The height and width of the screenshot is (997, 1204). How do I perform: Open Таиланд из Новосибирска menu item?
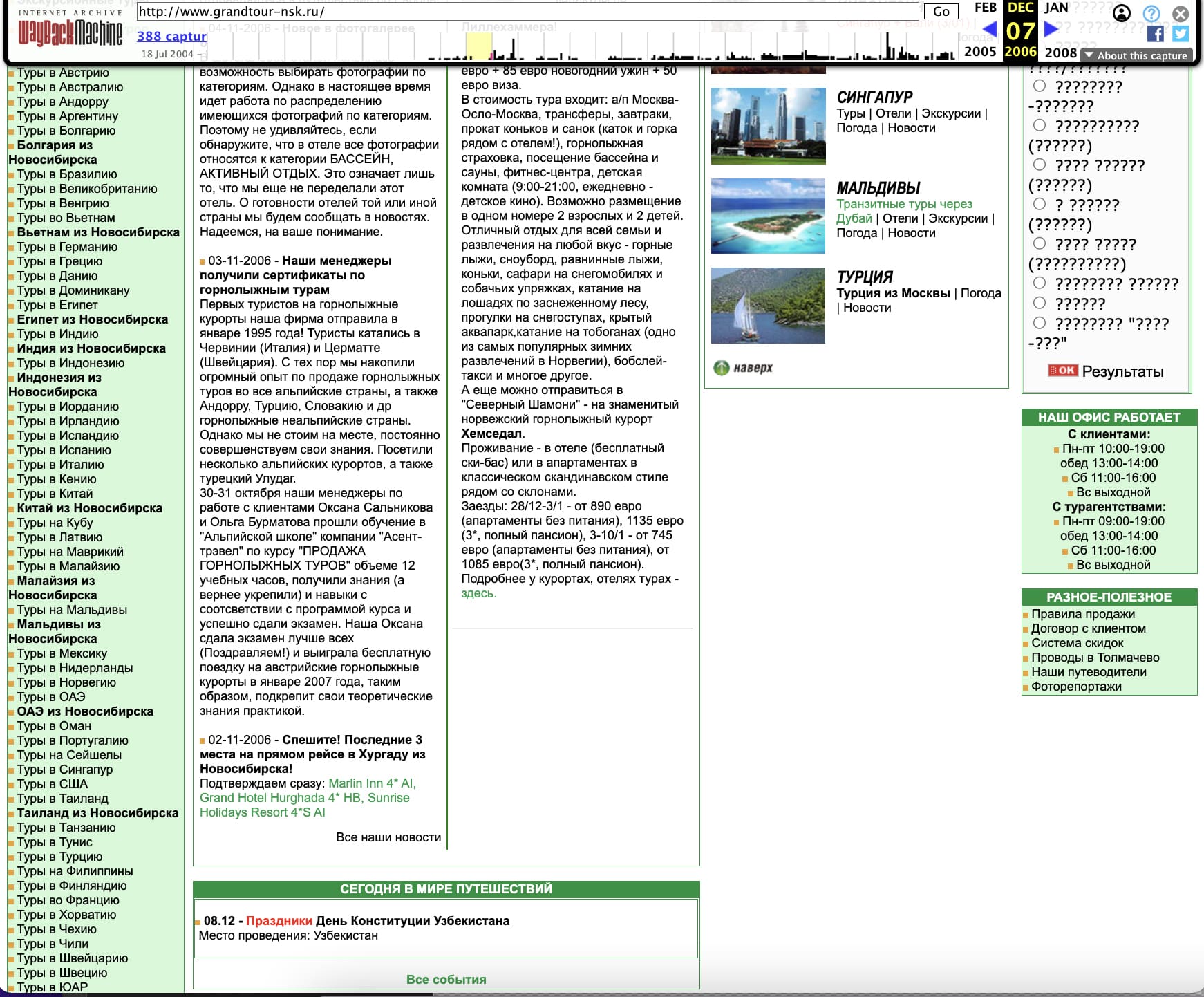click(x=97, y=813)
